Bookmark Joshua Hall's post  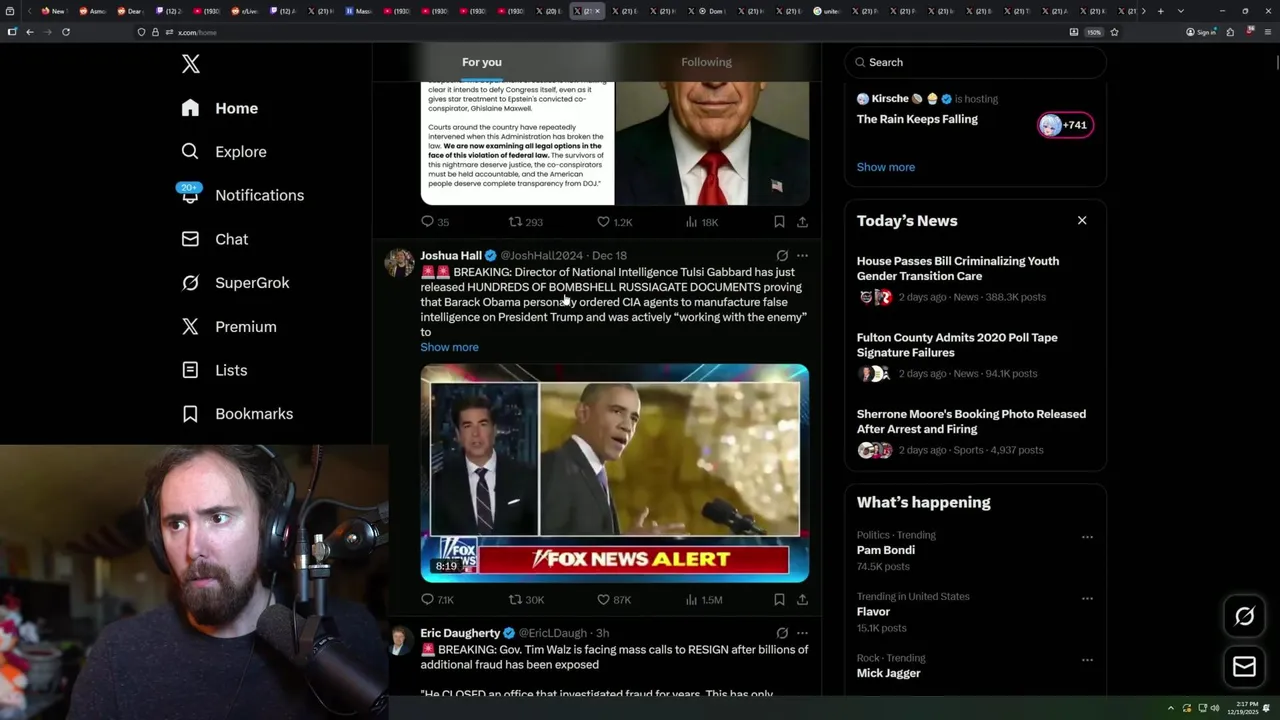click(x=779, y=600)
